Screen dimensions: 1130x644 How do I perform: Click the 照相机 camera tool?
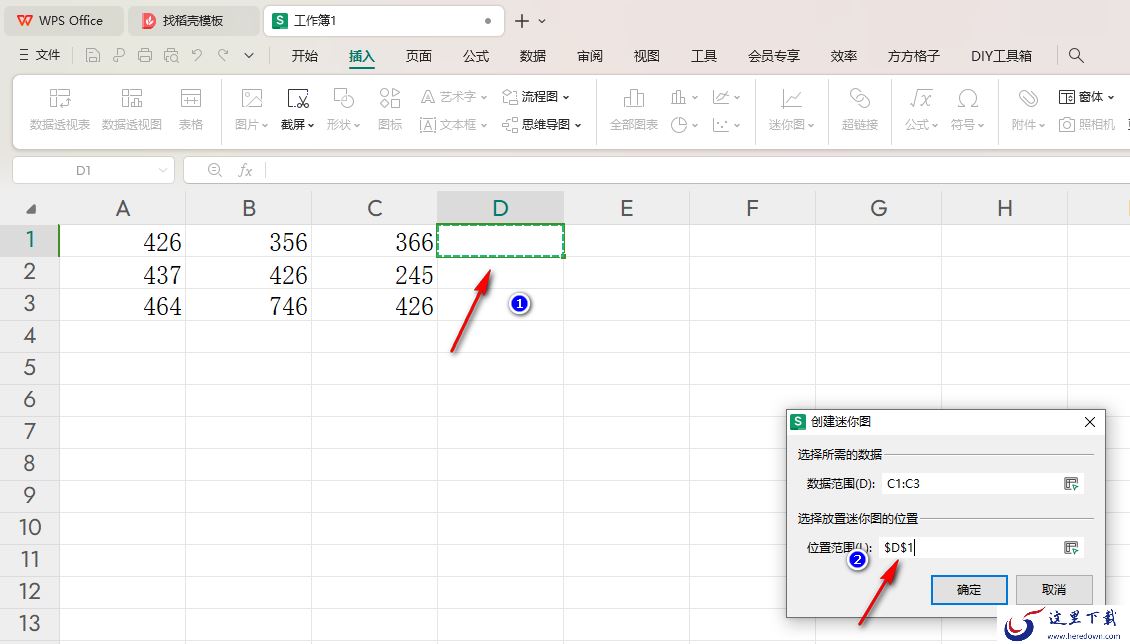pyautogui.click(x=1087, y=125)
